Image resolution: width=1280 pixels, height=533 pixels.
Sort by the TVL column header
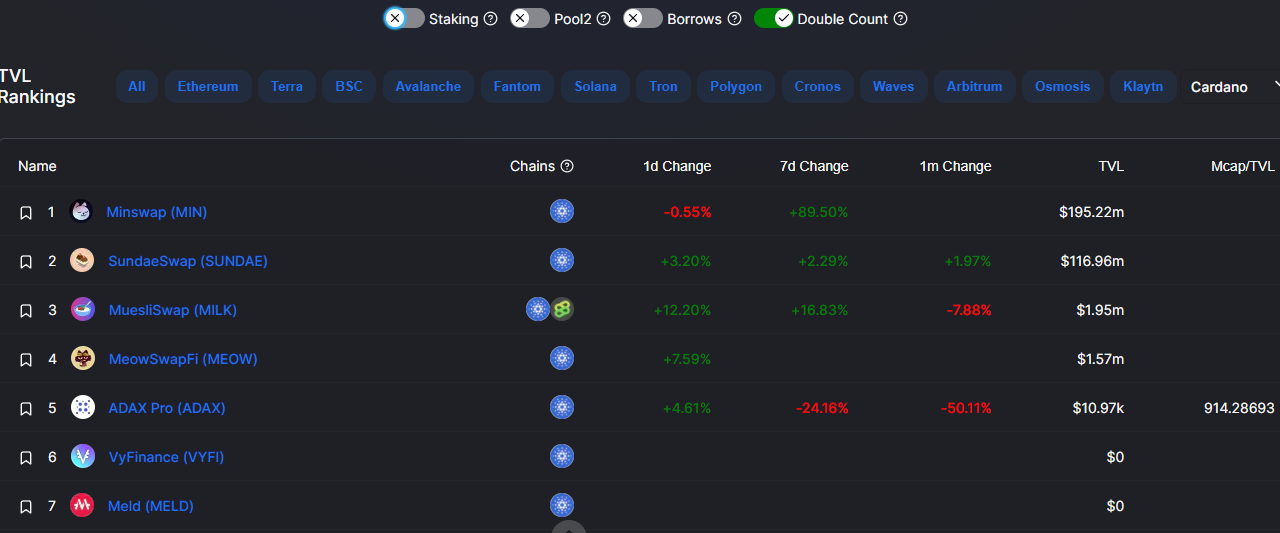click(1111, 166)
